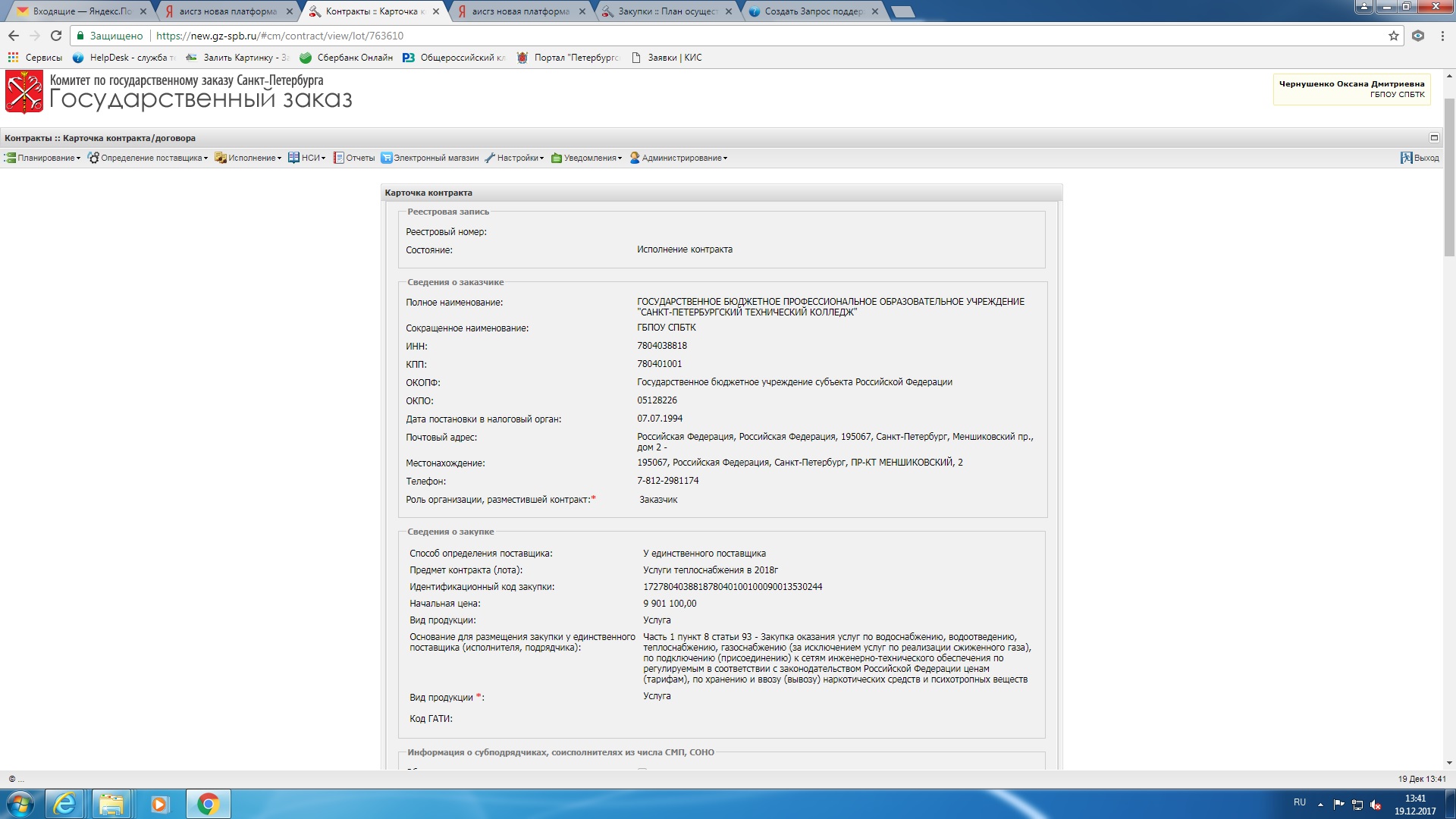Open the Сбербанк Онлайн bookmark

[x=347, y=58]
